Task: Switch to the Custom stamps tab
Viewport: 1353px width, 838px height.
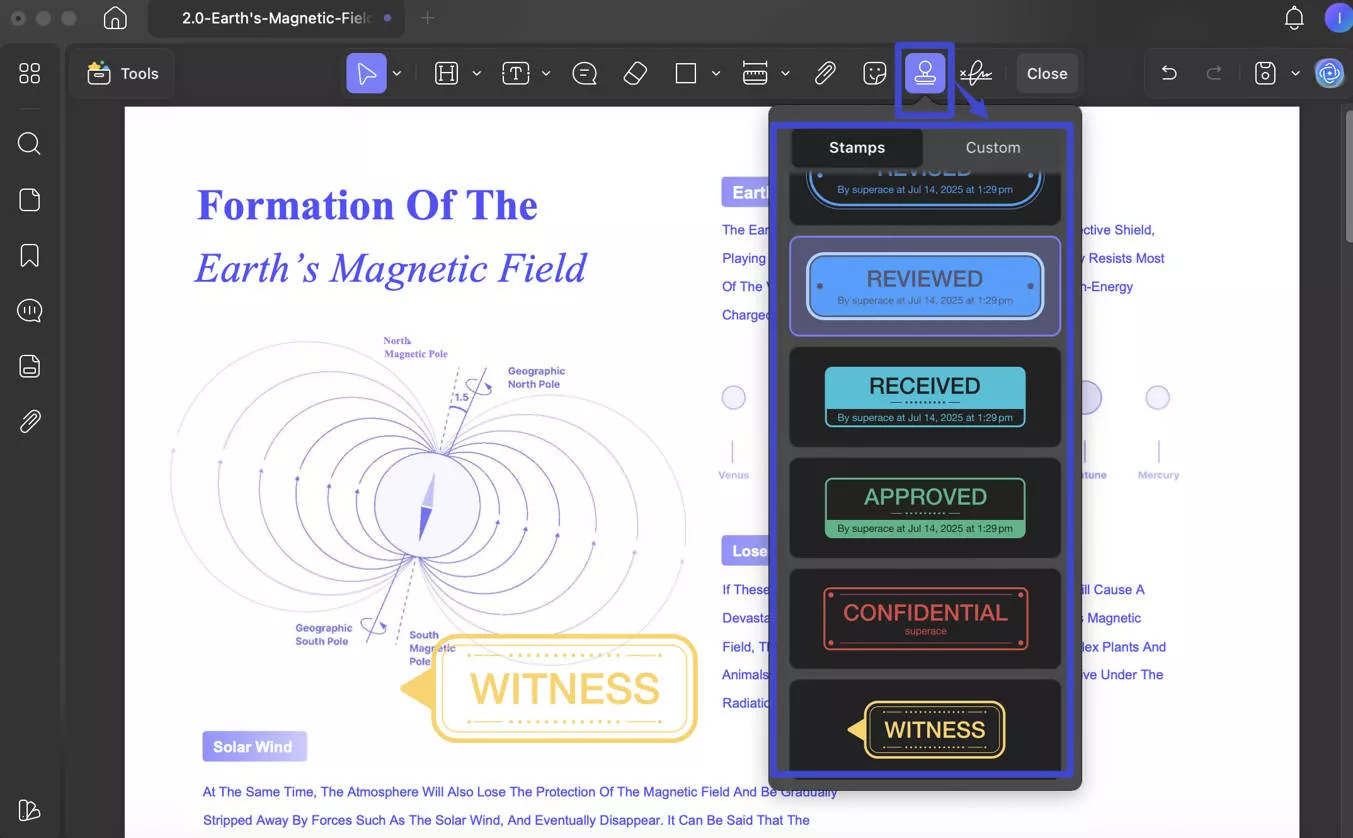Action: pyautogui.click(x=992, y=147)
